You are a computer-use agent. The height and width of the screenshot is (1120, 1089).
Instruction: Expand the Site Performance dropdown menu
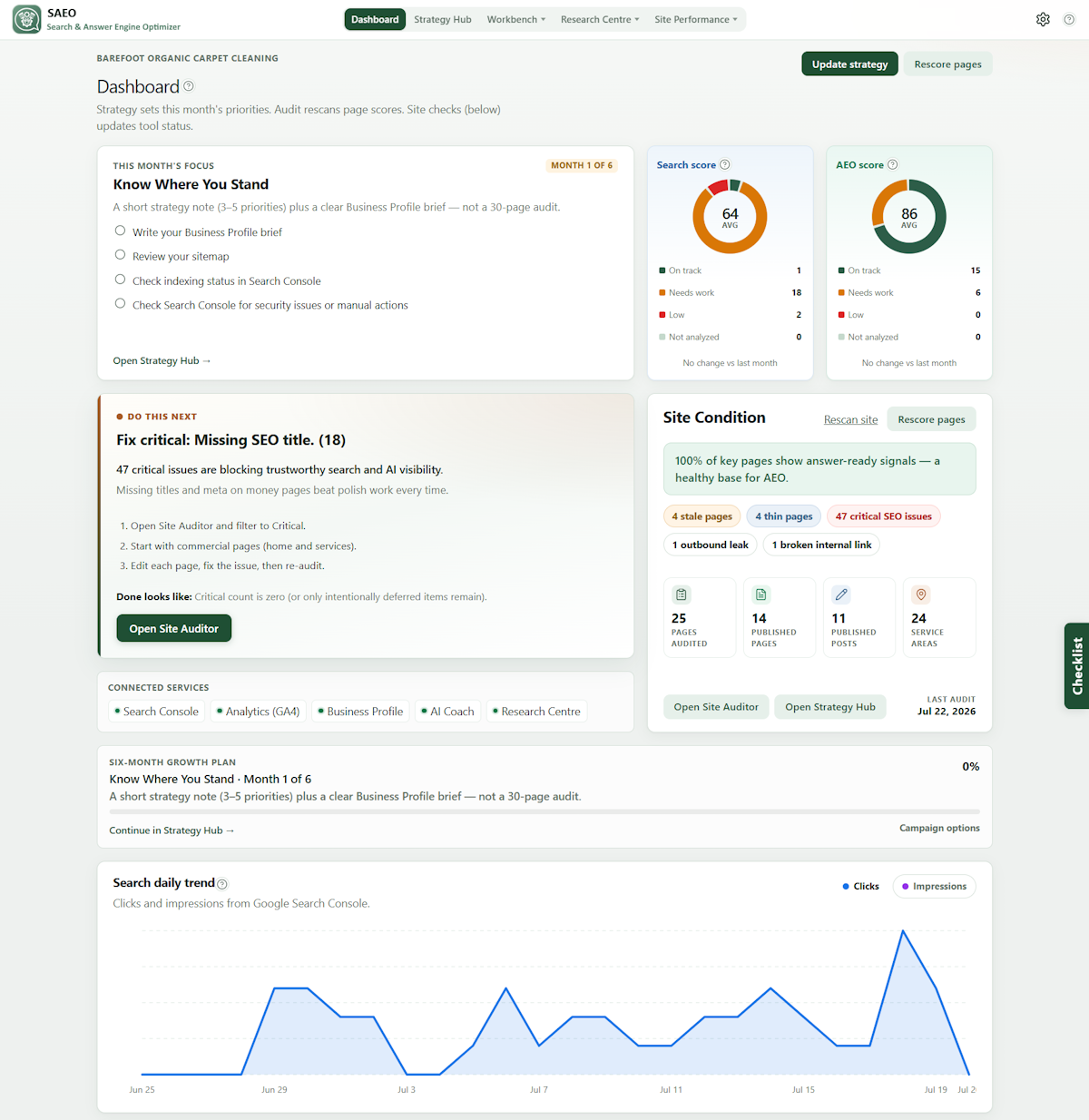pyautogui.click(x=695, y=19)
